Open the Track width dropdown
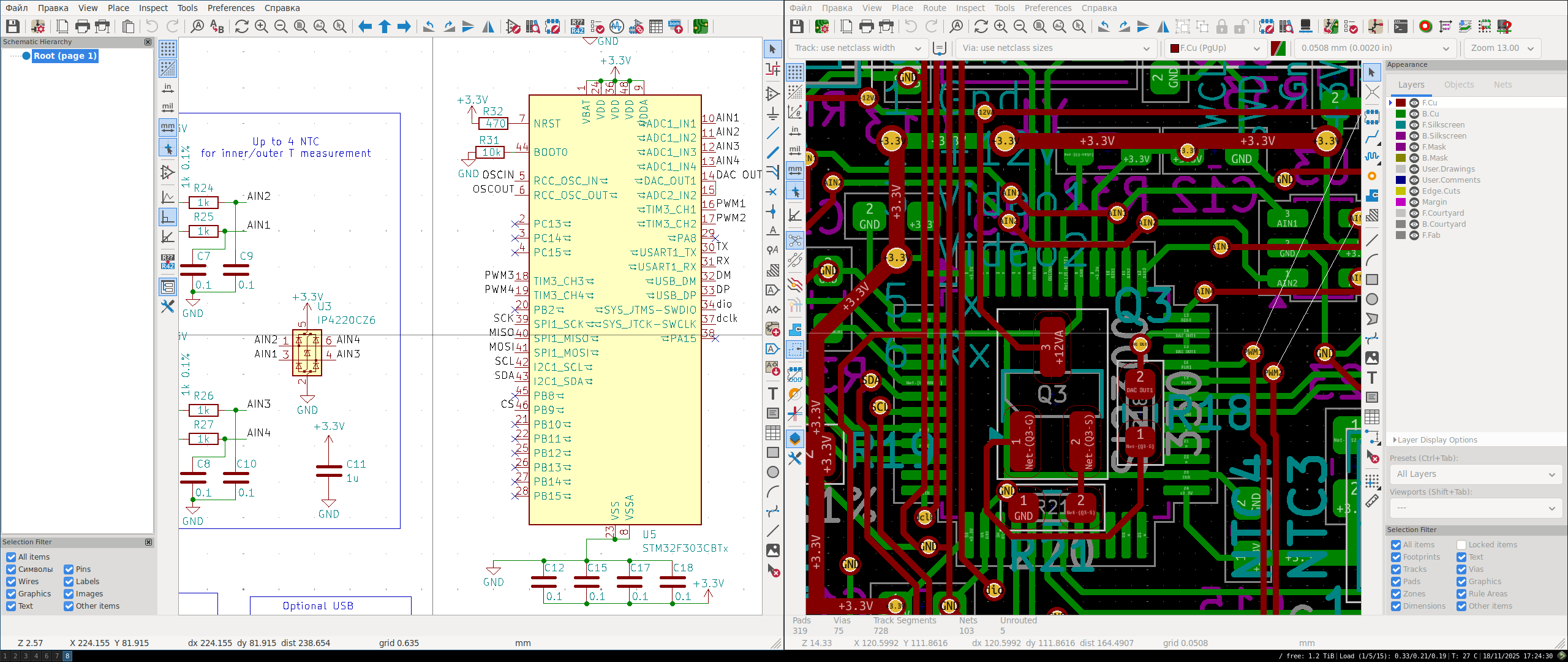This screenshot has height=662, width=1568. coord(858,48)
